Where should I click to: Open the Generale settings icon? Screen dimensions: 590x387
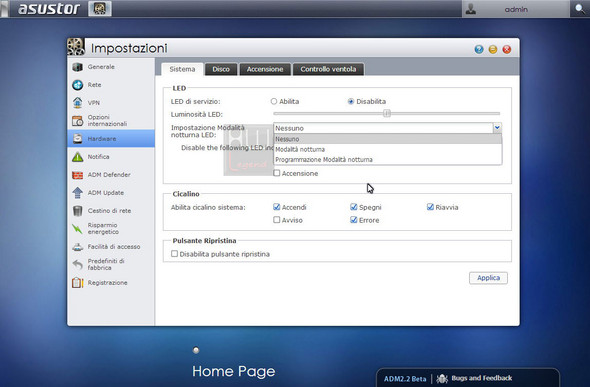point(78,67)
